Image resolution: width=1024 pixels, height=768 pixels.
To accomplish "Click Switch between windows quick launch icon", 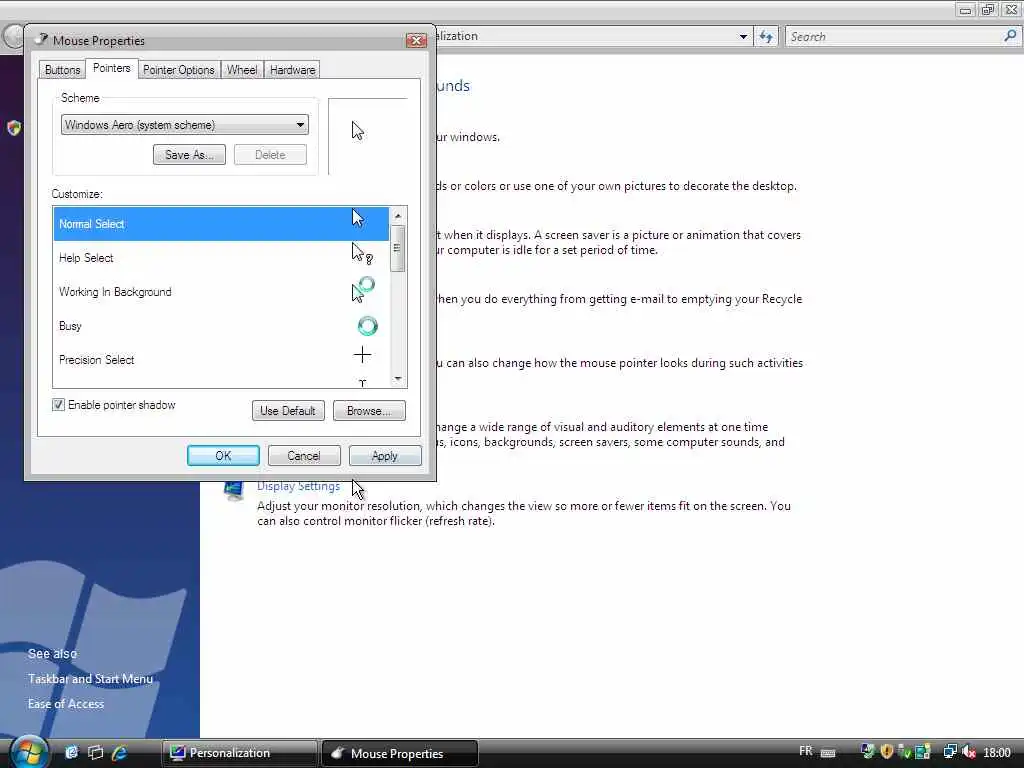I will point(95,752).
